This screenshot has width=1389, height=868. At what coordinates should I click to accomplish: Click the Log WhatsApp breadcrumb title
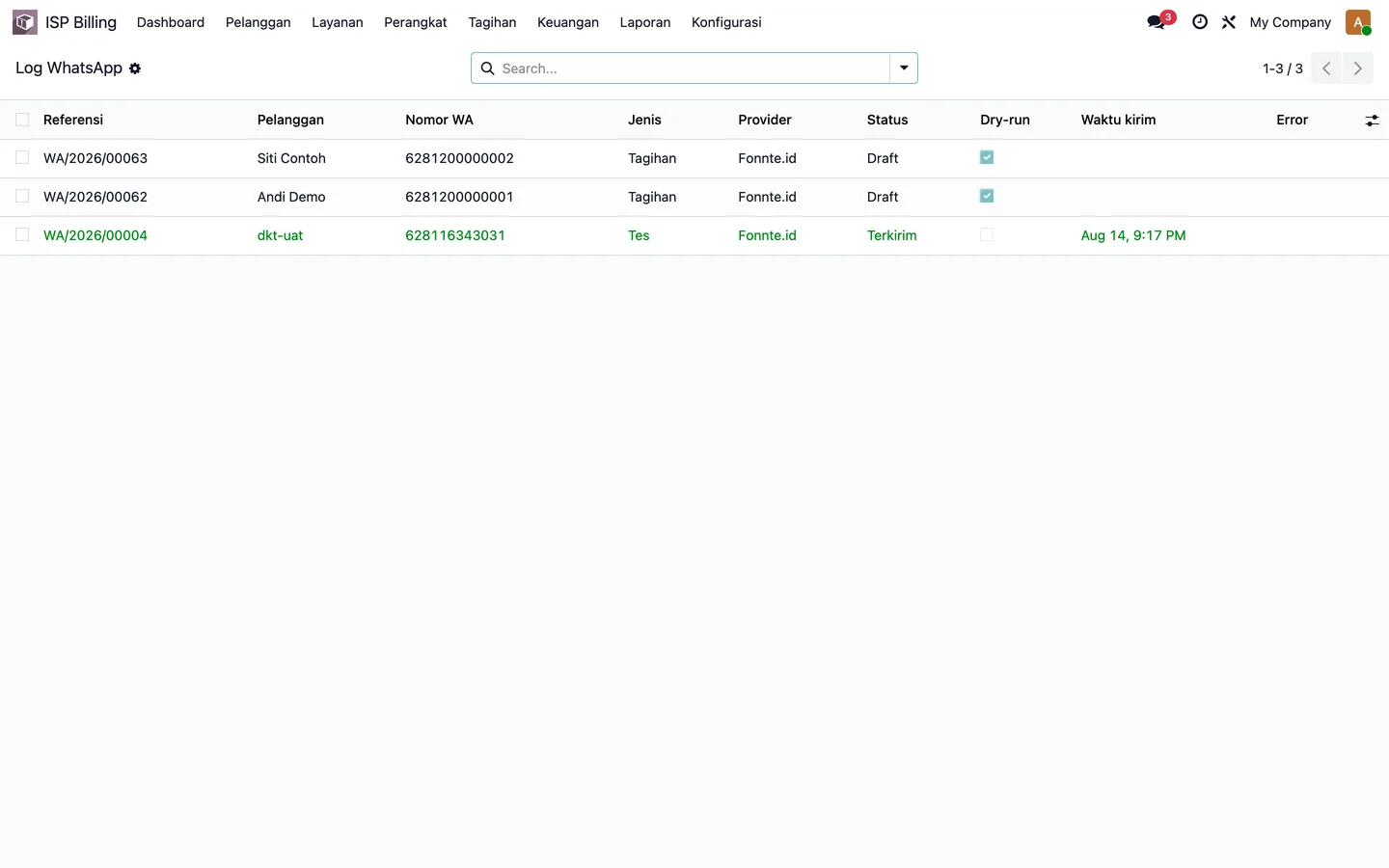point(68,68)
